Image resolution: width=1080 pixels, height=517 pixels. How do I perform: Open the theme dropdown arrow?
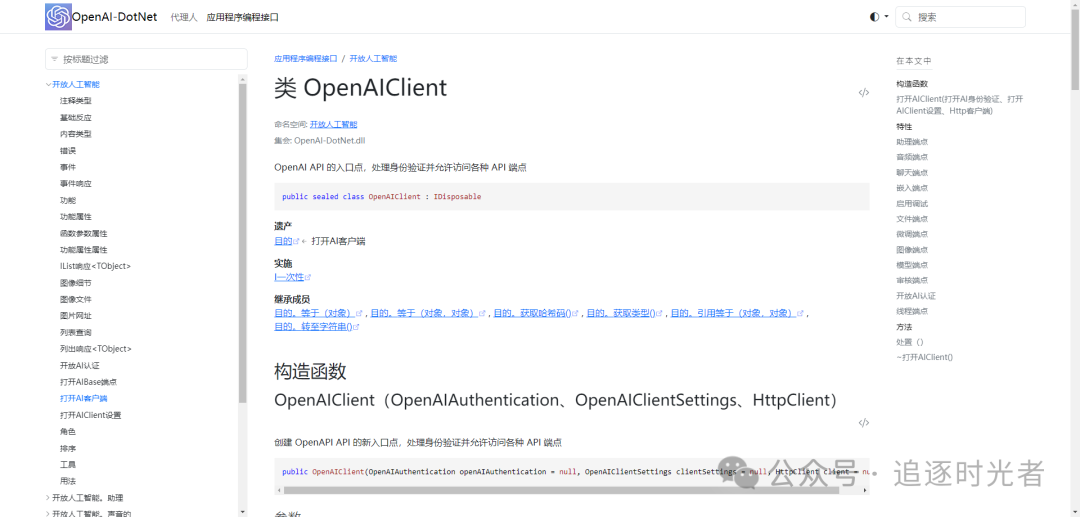[886, 17]
